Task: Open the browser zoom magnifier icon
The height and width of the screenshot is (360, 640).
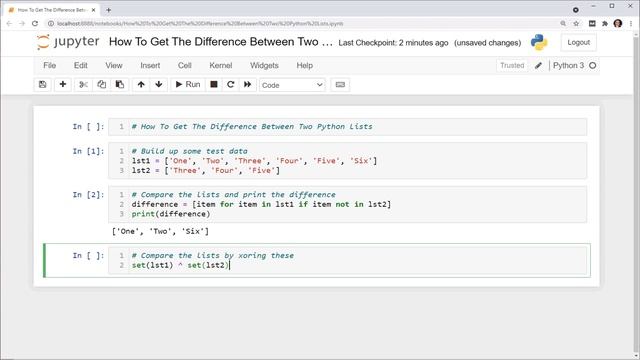Action: pyautogui.click(x=563, y=24)
